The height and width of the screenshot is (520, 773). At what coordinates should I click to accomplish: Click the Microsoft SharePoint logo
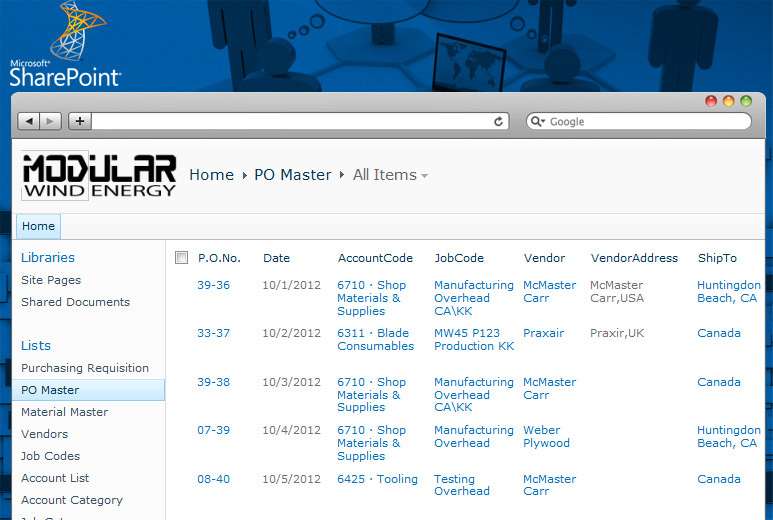pos(65,45)
